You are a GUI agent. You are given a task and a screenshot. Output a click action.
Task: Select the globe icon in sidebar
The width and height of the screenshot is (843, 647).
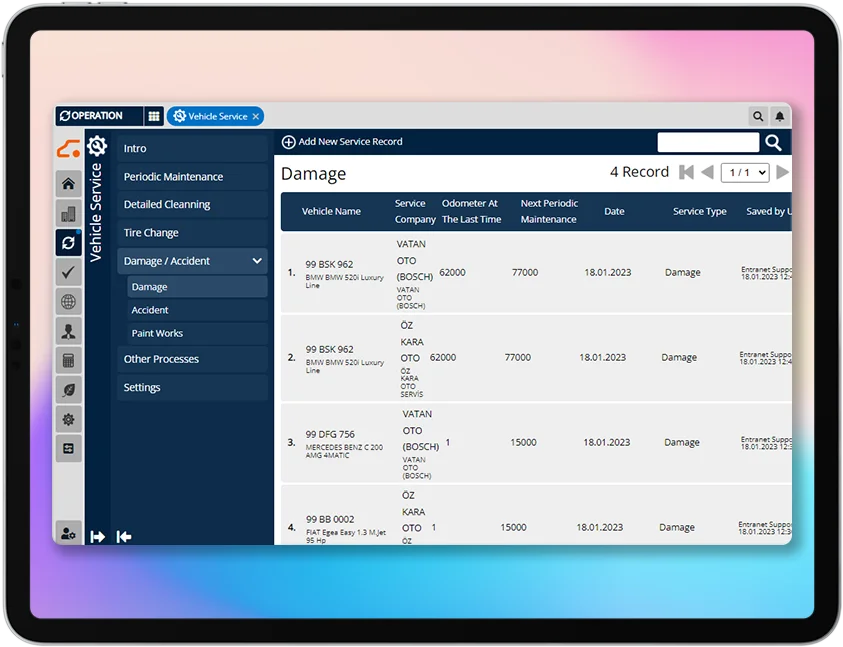(68, 302)
